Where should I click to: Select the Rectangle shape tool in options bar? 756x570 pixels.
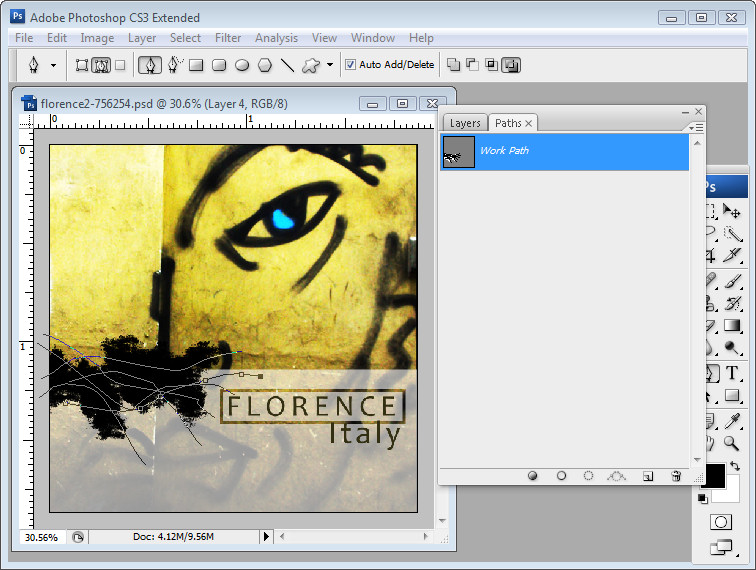pos(196,65)
